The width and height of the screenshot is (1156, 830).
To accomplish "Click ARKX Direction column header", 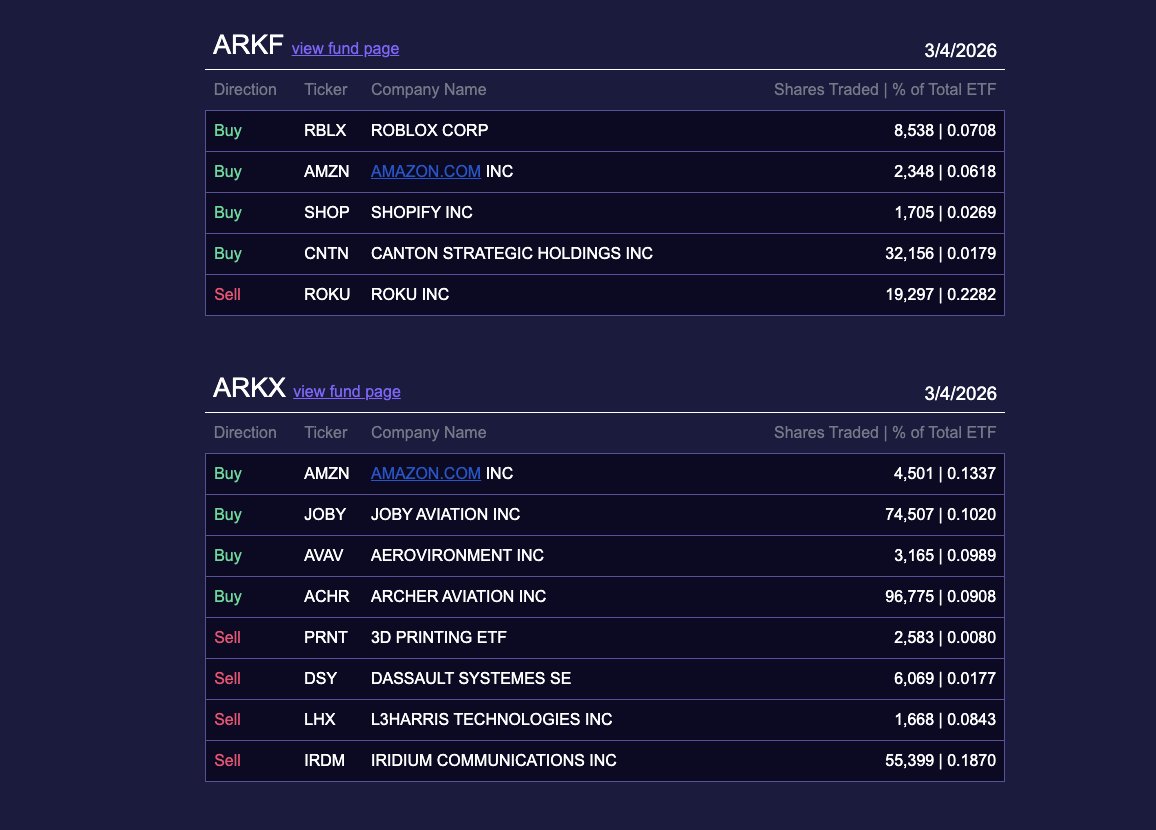I will tap(245, 433).
